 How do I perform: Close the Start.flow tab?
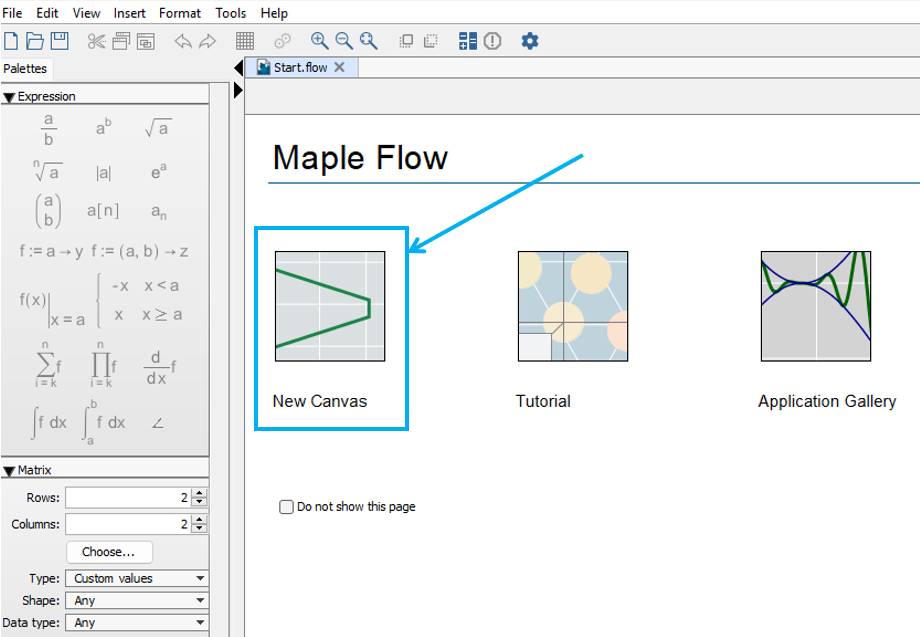339,67
